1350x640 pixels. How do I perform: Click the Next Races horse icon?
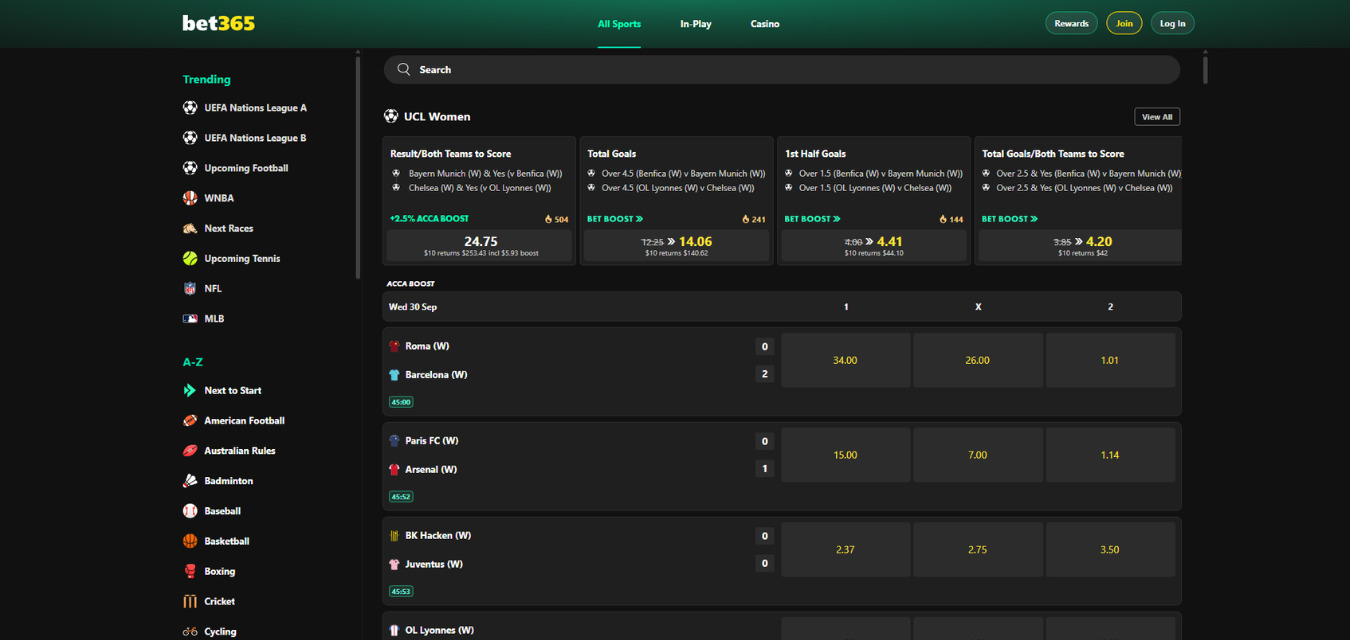point(190,228)
